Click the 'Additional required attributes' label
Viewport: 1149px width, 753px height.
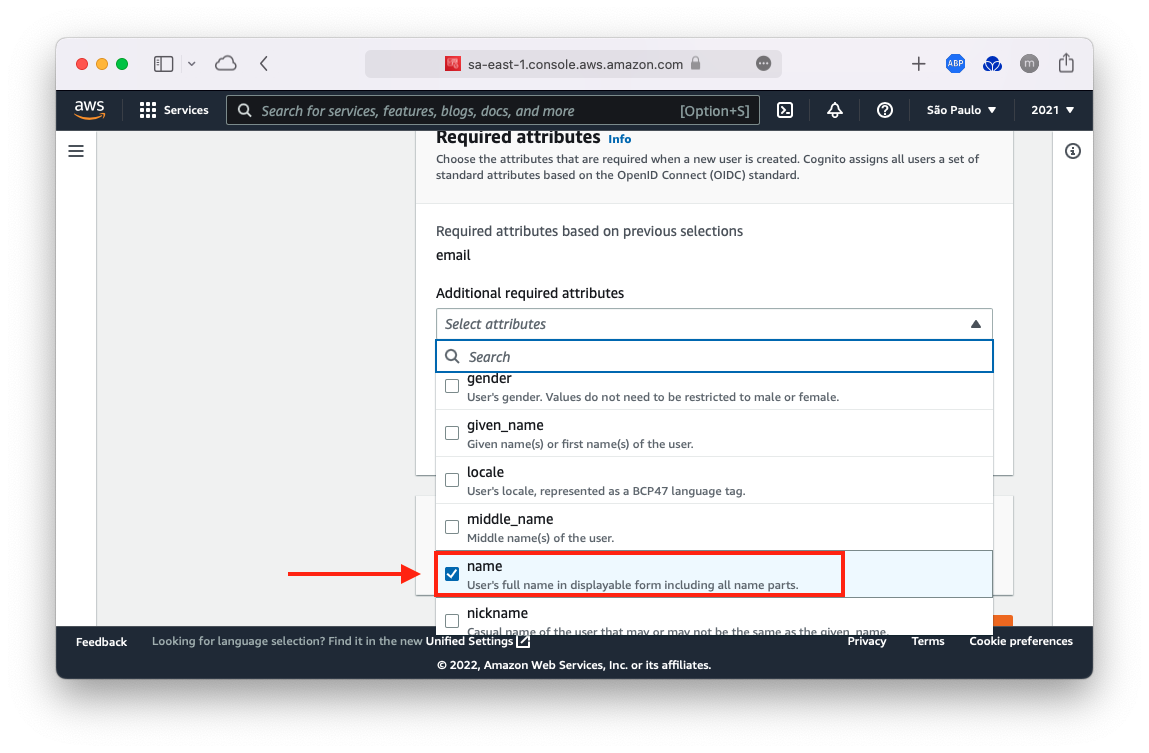tap(530, 293)
